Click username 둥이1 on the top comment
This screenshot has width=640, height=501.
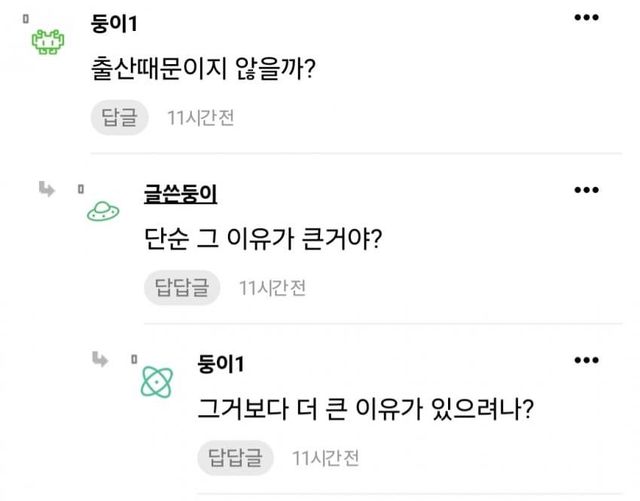[115, 22]
